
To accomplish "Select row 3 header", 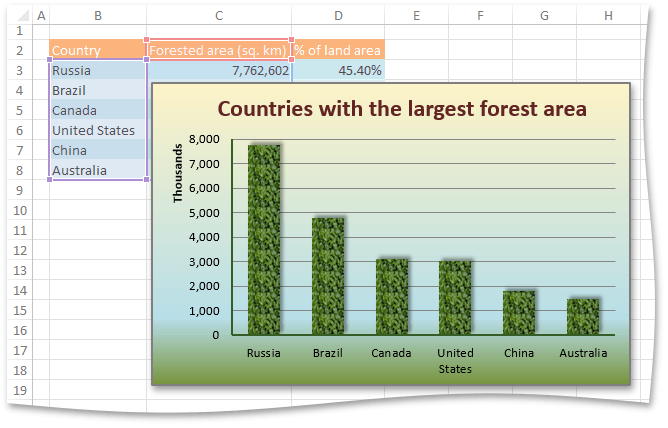I will [x=20, y=70].
